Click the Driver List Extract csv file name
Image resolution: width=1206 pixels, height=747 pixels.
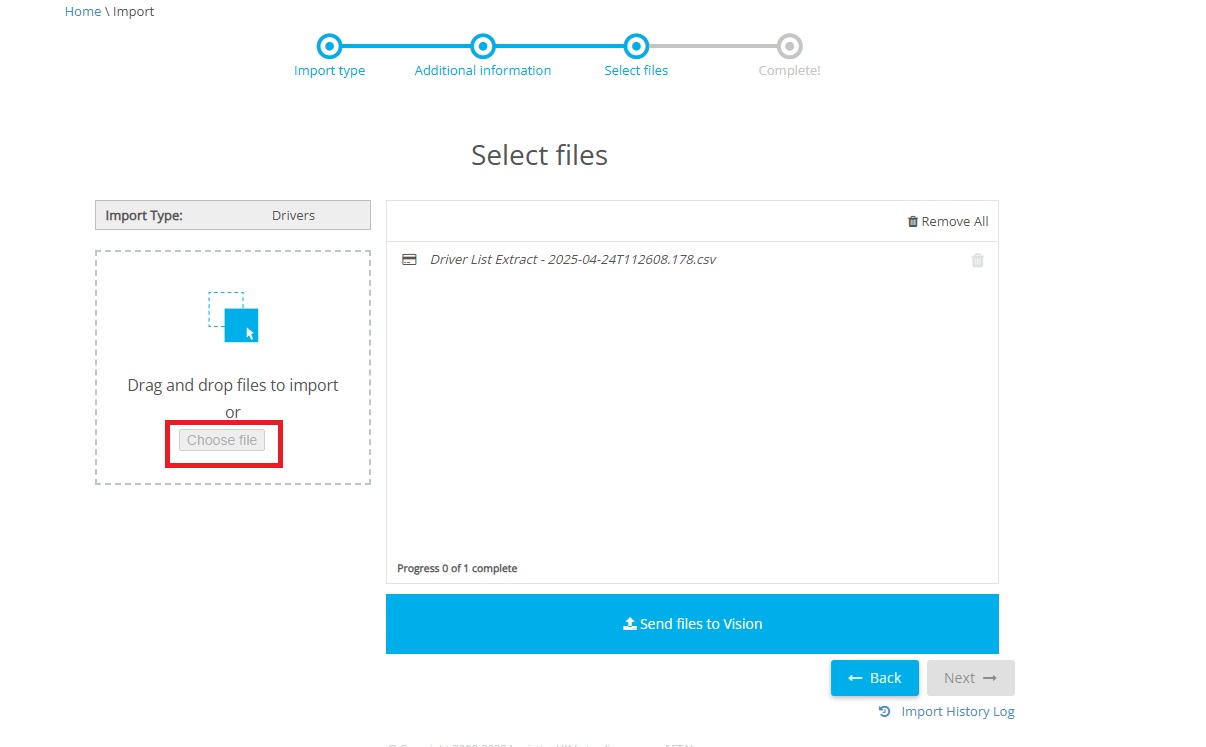tap(573, 259)
